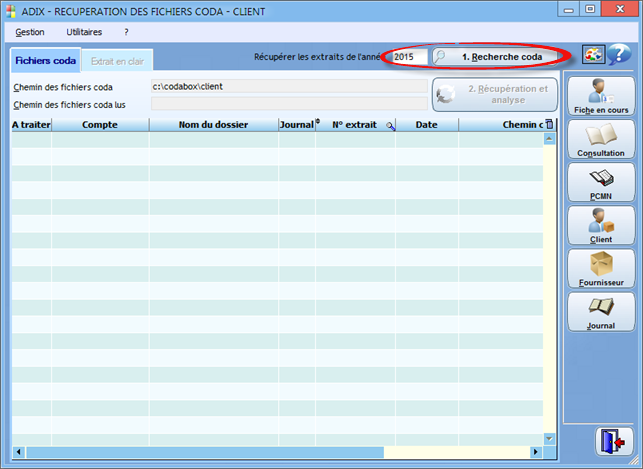Click the Chemin des fichiers coda path field

tap(288, 87)
